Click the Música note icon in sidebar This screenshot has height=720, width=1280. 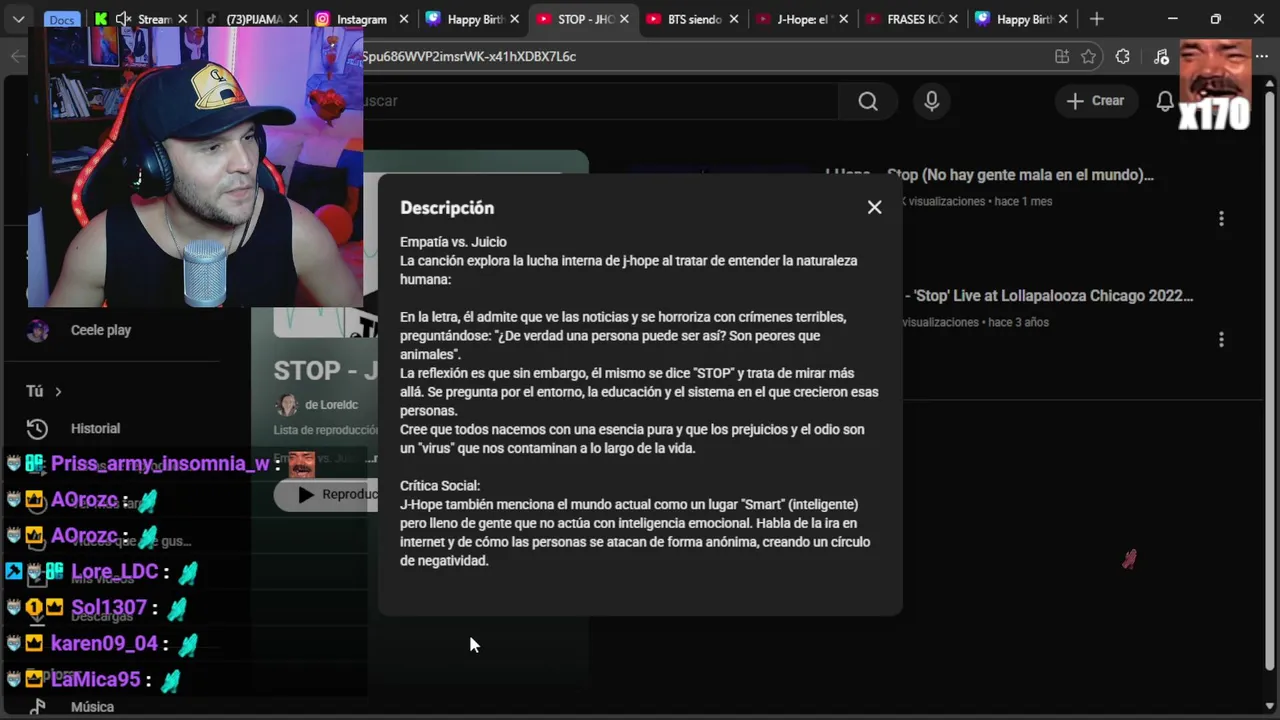[x=37, y=707]
